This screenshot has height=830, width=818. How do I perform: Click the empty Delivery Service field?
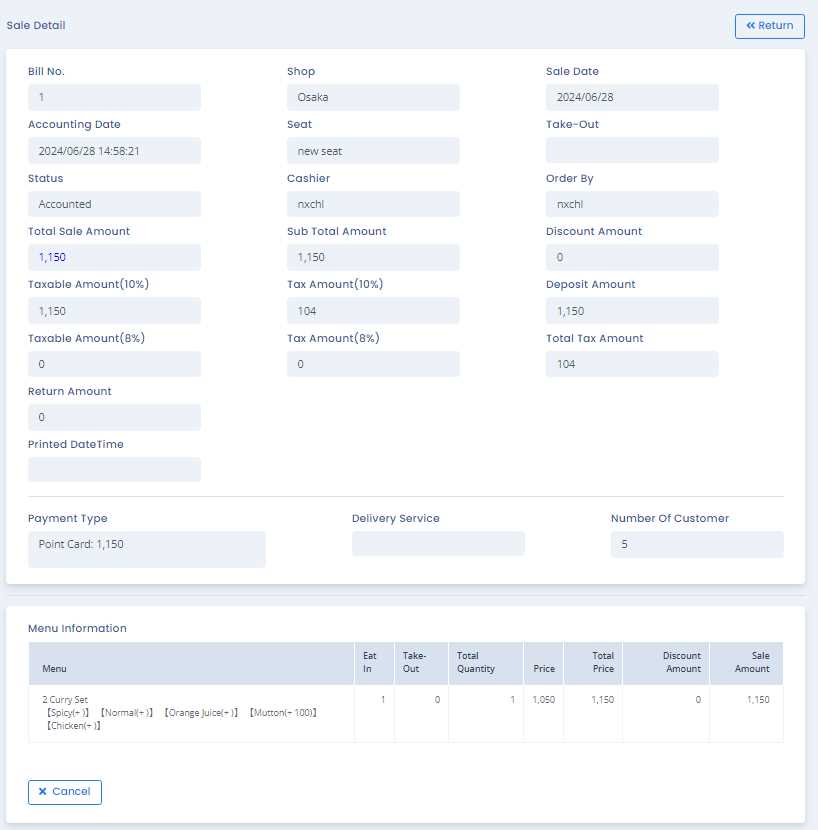click(438, 544)
